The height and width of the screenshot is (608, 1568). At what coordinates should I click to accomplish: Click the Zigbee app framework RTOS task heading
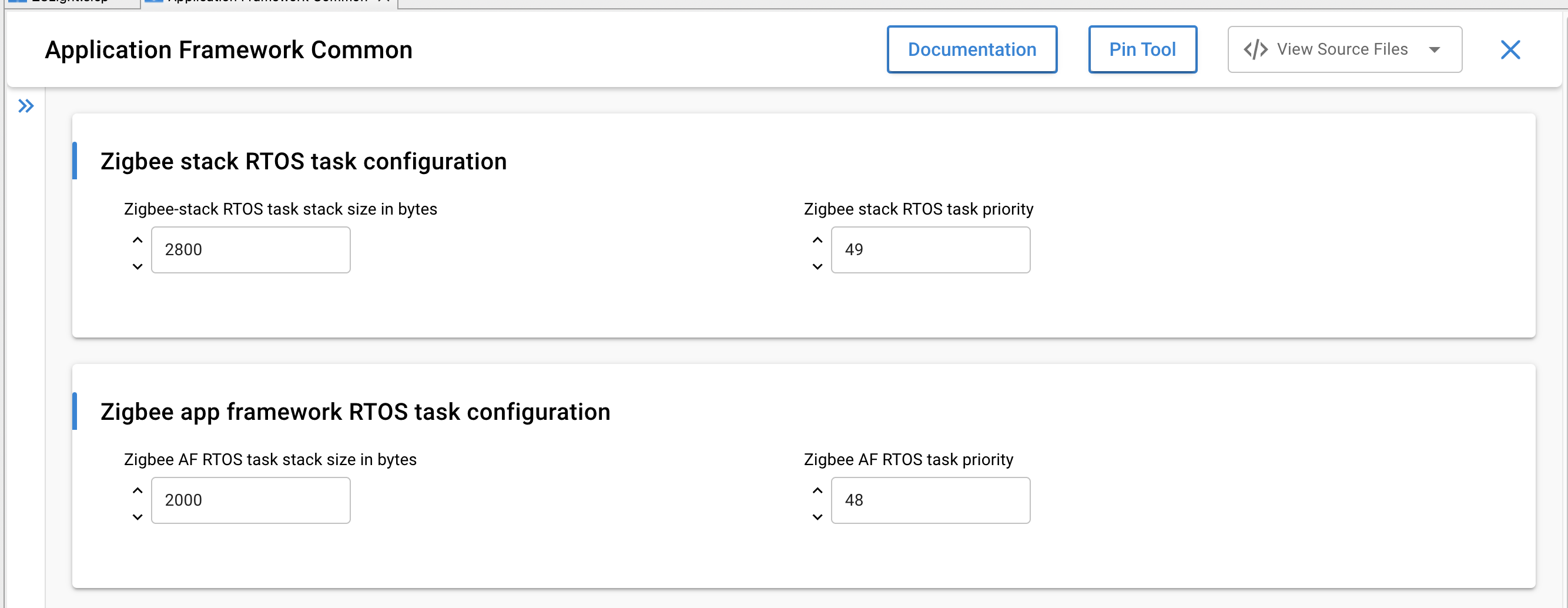355,412
